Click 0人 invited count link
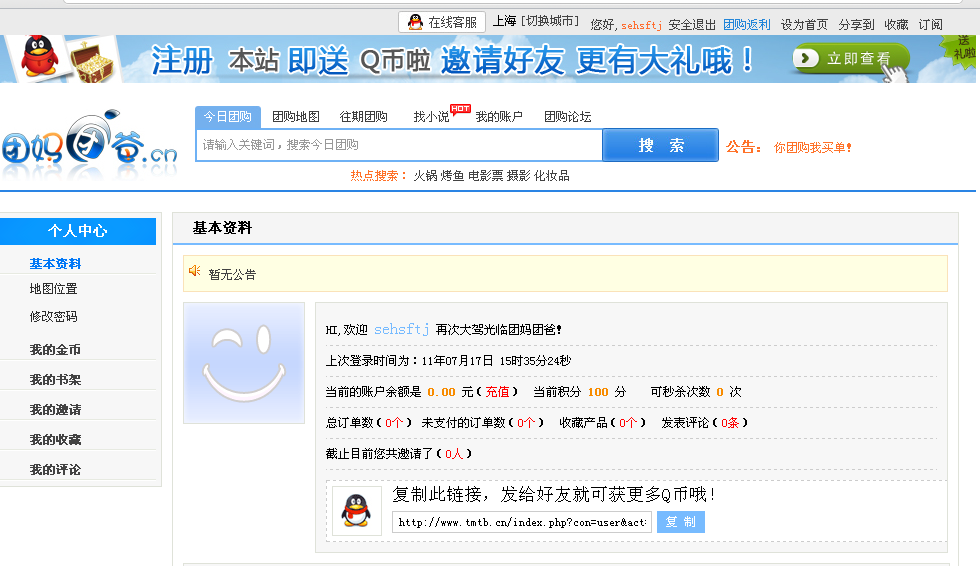The height and width of the screenshot is (566, 980). pyautogui.click(x=454, y=454)
